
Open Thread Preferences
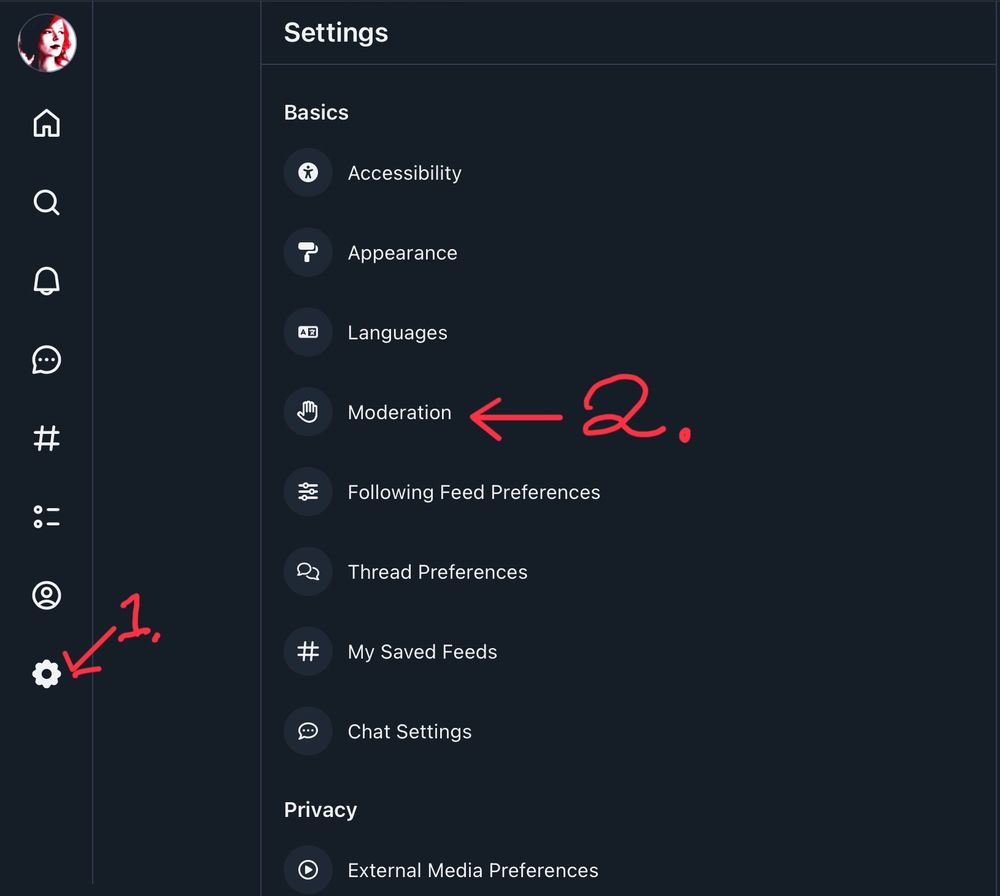(x=628, y=571)
